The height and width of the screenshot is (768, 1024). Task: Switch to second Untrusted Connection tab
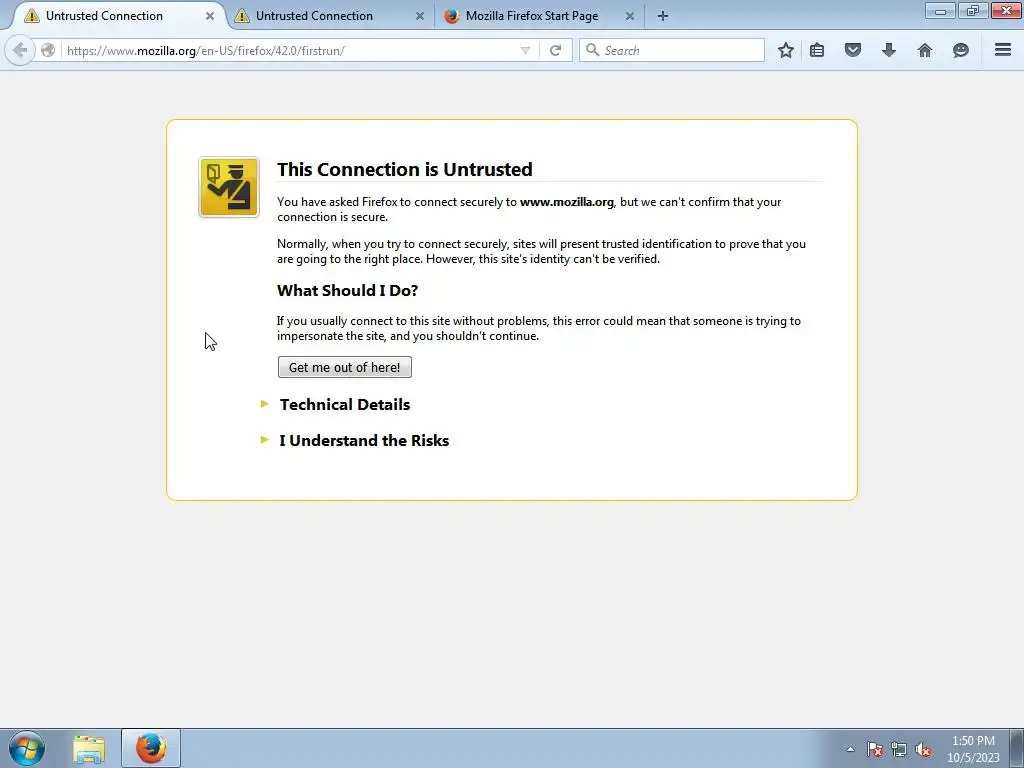click(x=330, y=16)
